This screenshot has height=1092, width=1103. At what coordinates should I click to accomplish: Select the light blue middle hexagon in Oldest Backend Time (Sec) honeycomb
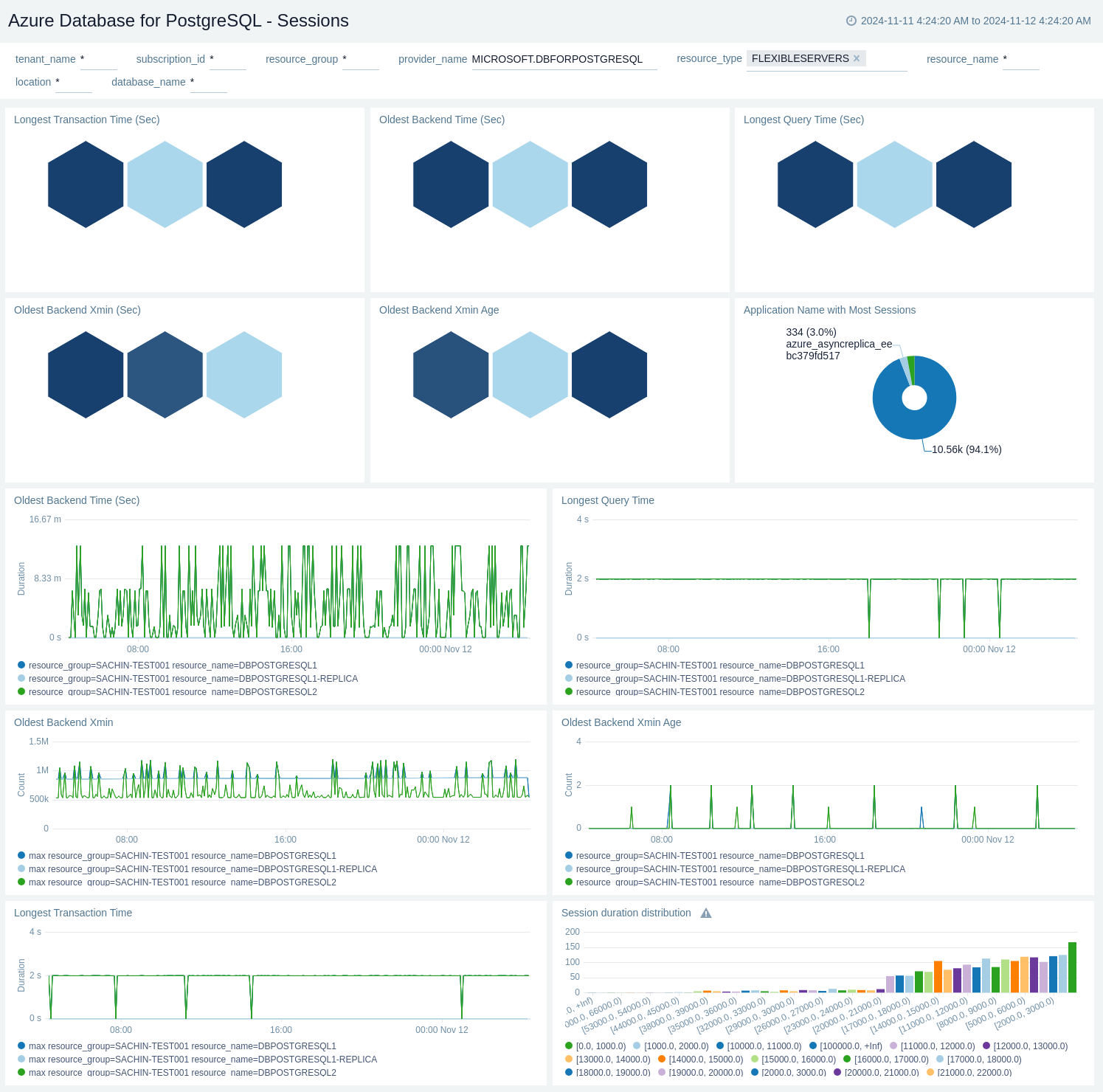tap(530, 184)
